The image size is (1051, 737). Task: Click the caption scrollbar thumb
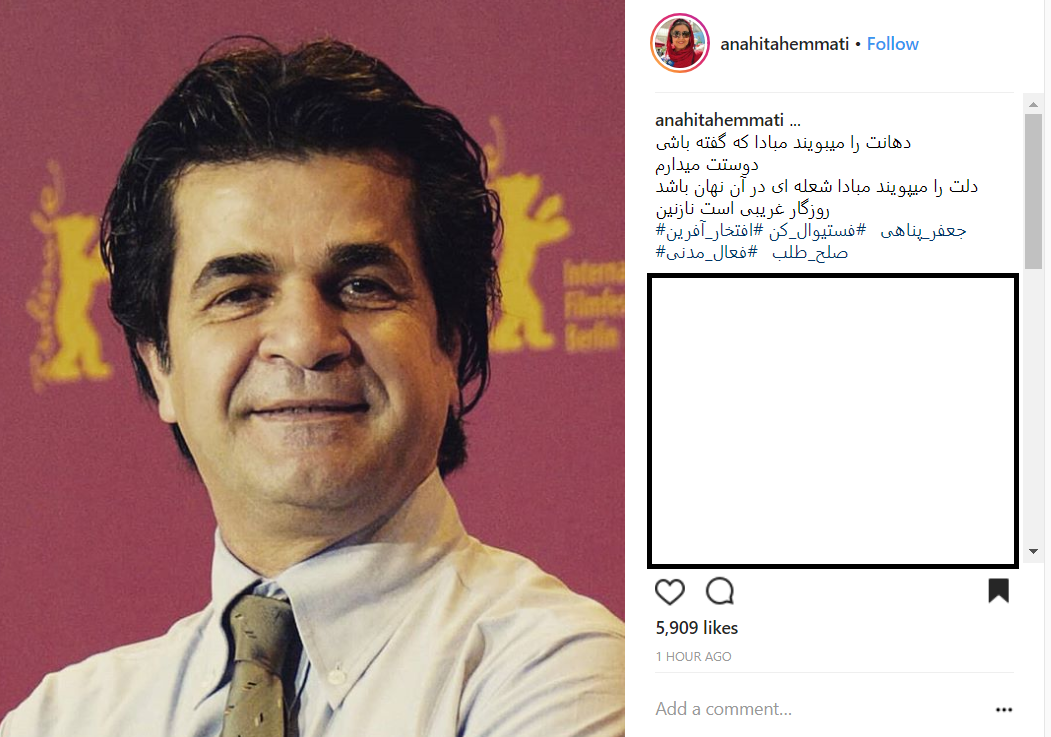coord(1033,191)
